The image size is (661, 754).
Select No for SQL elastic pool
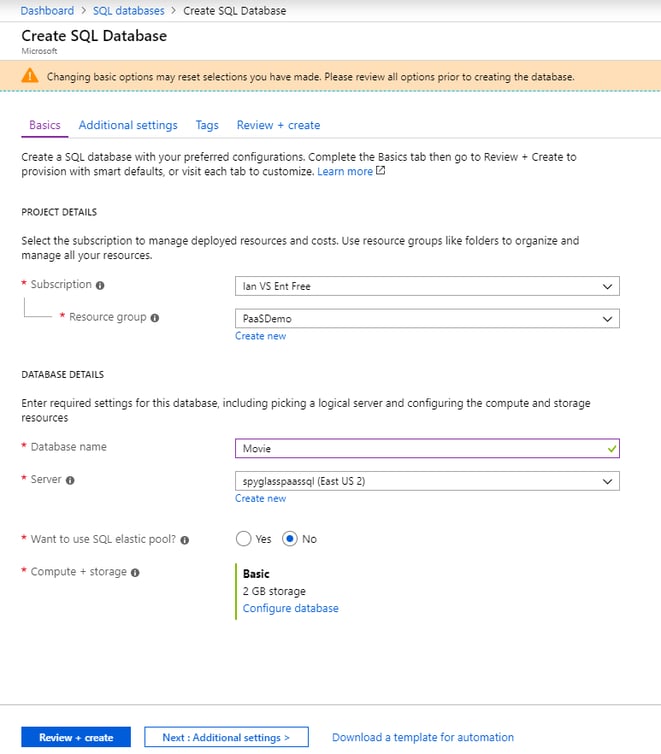pos(290,539)
